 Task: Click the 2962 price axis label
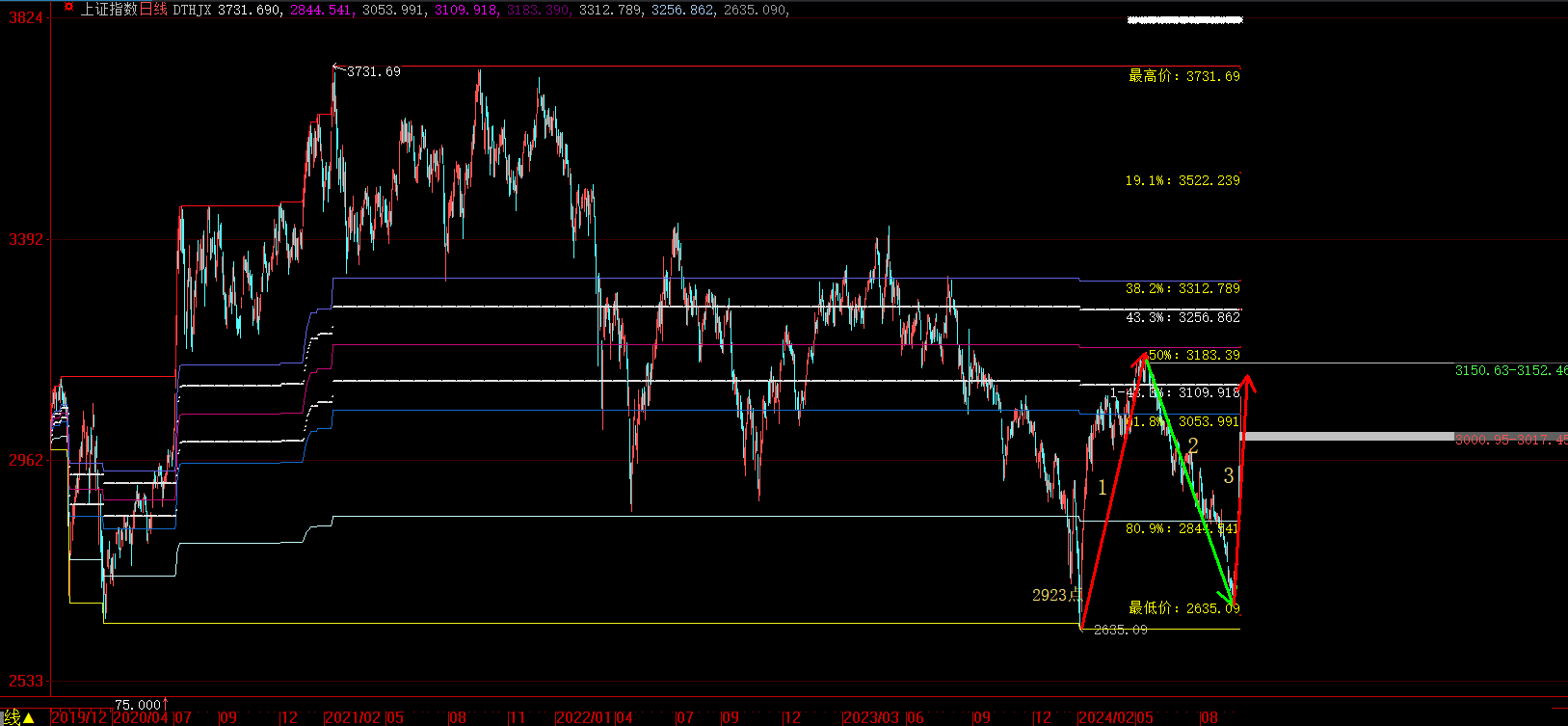(26, 460)
